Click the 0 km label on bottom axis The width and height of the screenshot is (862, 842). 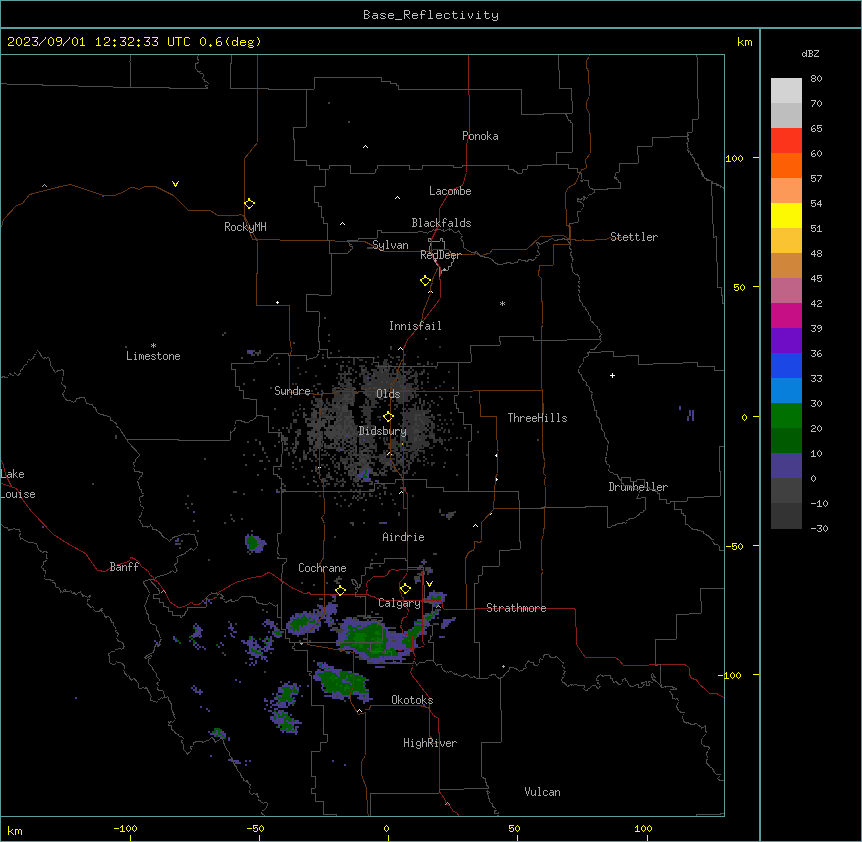tap(386, 828)
